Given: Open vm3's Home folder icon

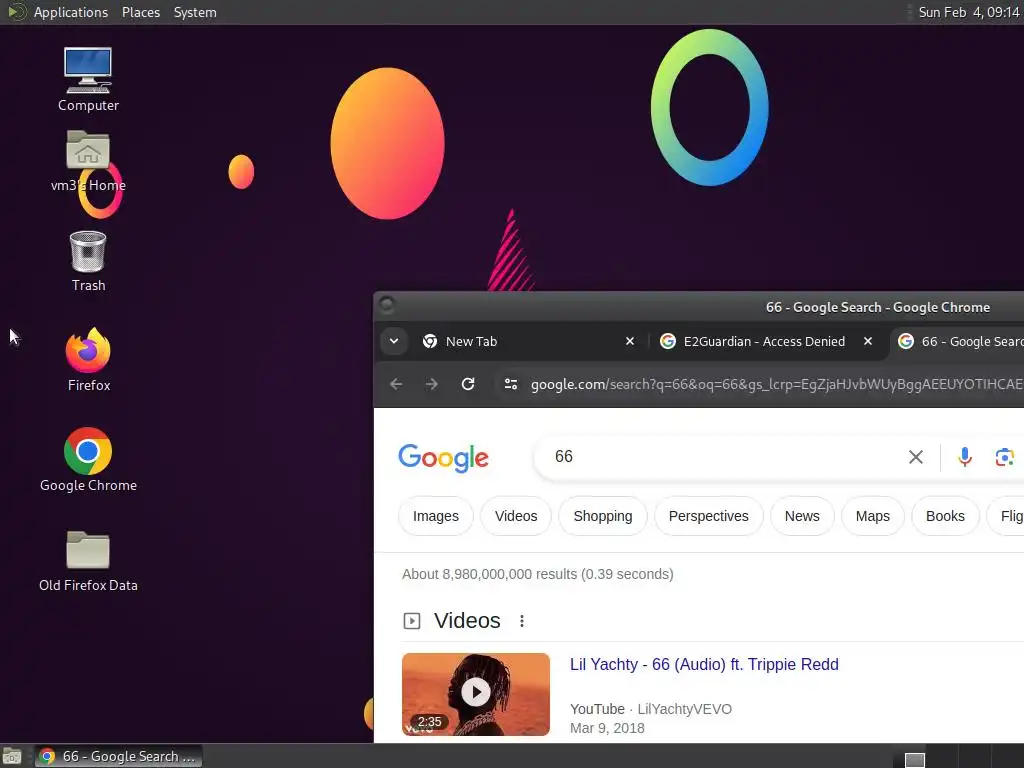Looking at the screenshot, I should (88, 161).
